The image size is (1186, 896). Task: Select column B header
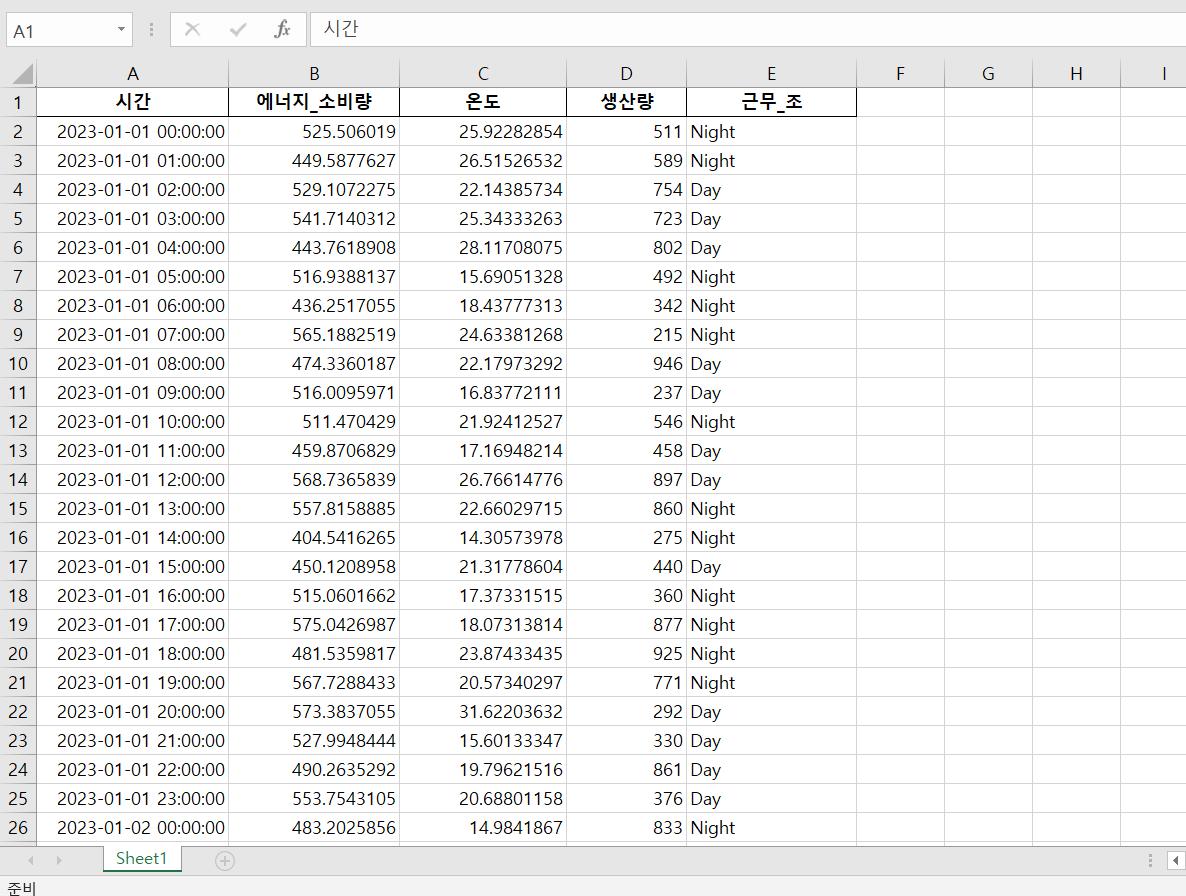[x=314, y=74]
